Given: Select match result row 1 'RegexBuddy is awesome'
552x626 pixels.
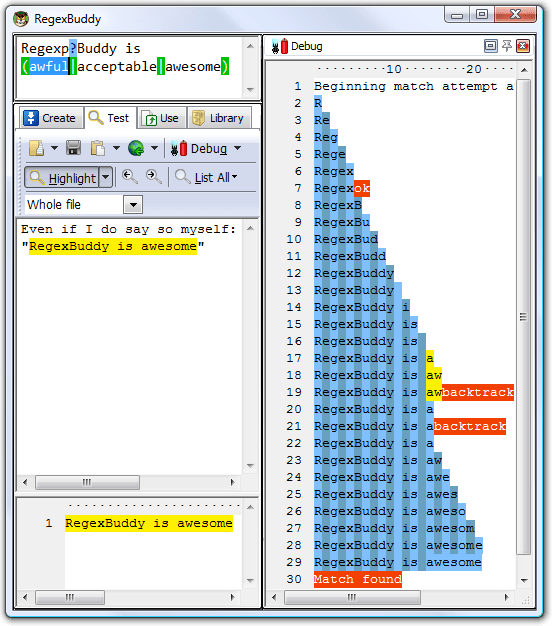Looking at the screenshot, I should (149, 523).
